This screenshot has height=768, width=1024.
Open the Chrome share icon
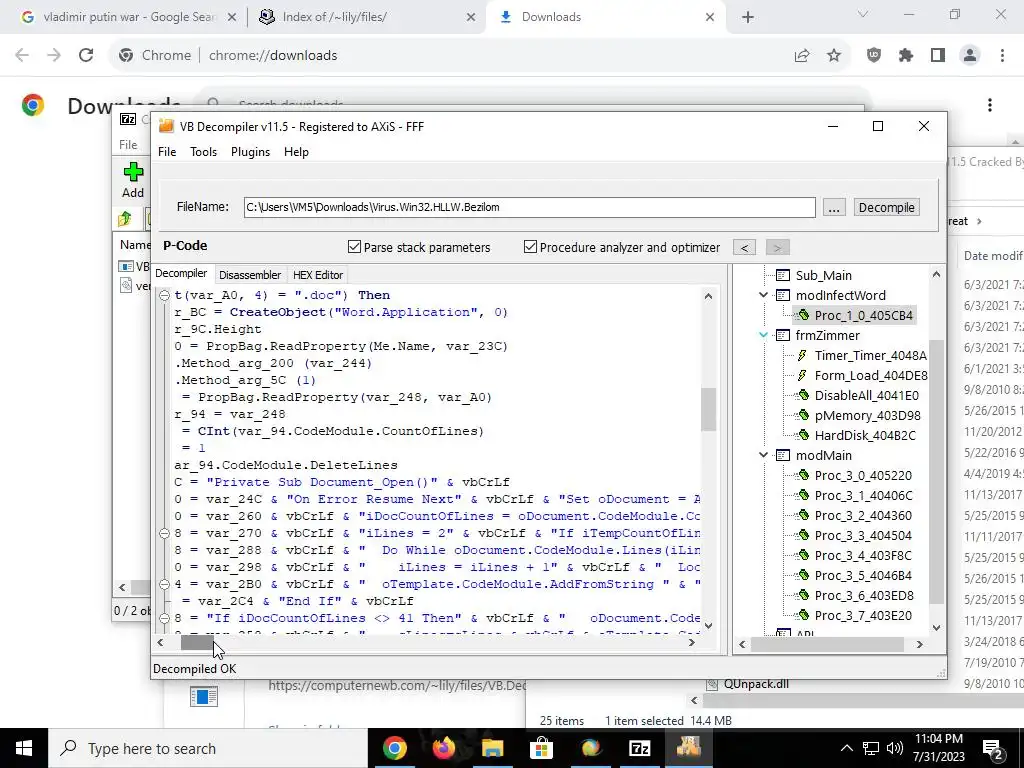coord(802,56)
